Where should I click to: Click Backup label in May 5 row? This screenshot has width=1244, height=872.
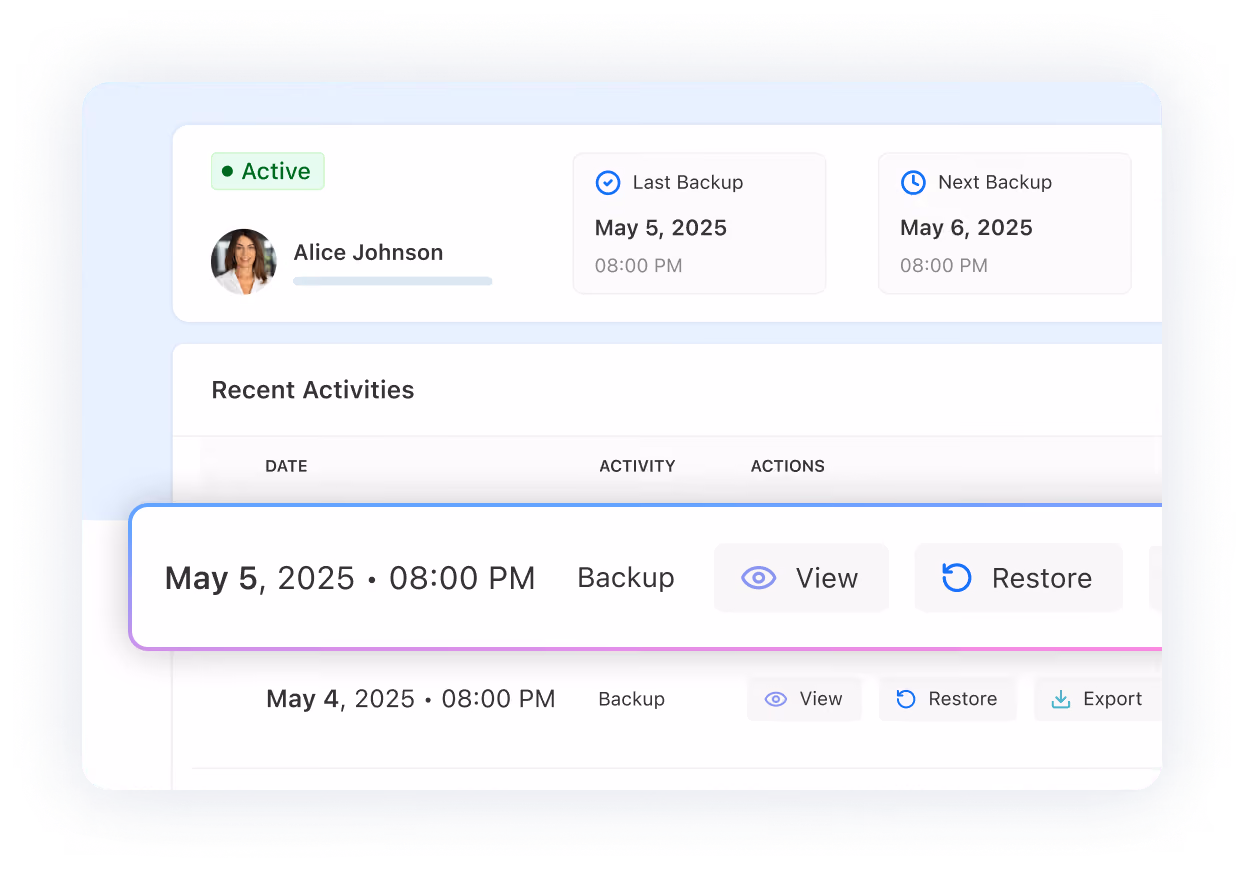(x=626, y=578)
